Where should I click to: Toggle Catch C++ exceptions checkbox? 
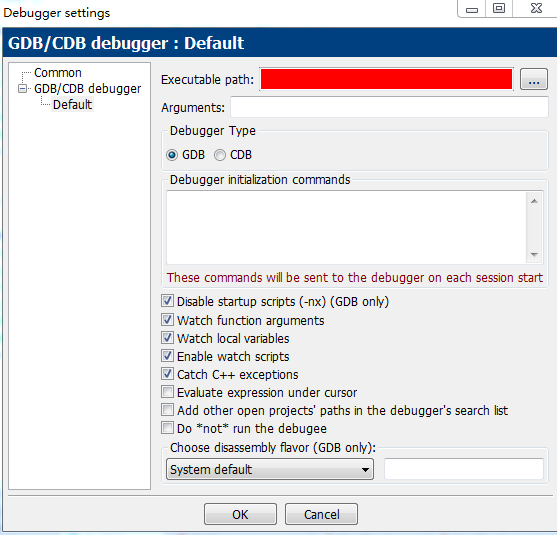click(x=167, y=374)
